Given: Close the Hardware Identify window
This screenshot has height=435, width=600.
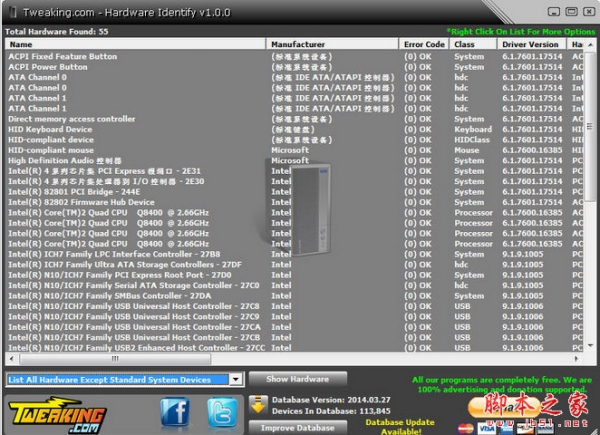Looking at the screenshot, I should pos(589,12).
